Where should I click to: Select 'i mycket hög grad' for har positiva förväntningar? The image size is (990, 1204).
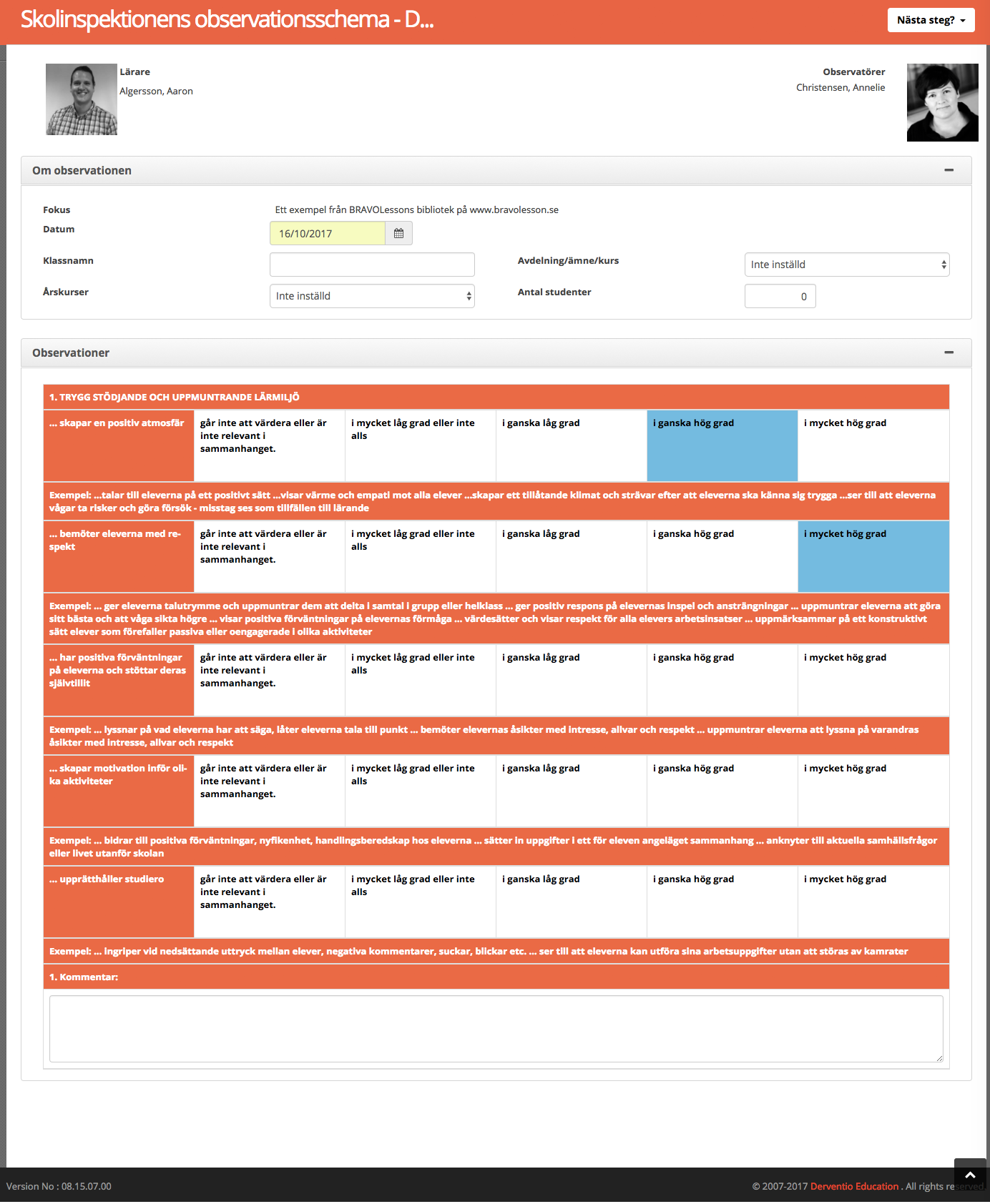pos(873,680)
